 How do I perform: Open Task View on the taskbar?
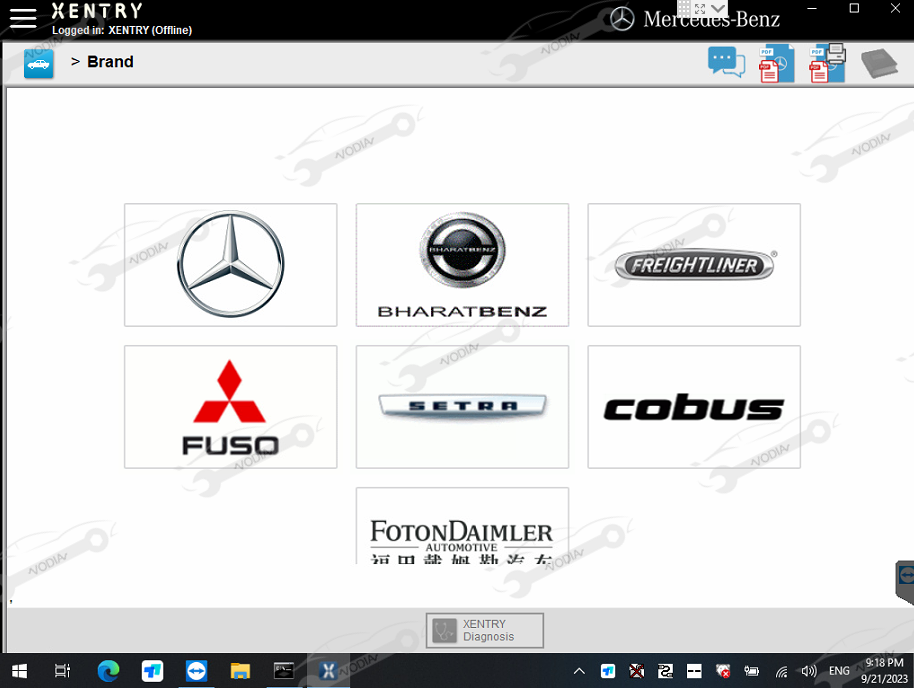62,671
